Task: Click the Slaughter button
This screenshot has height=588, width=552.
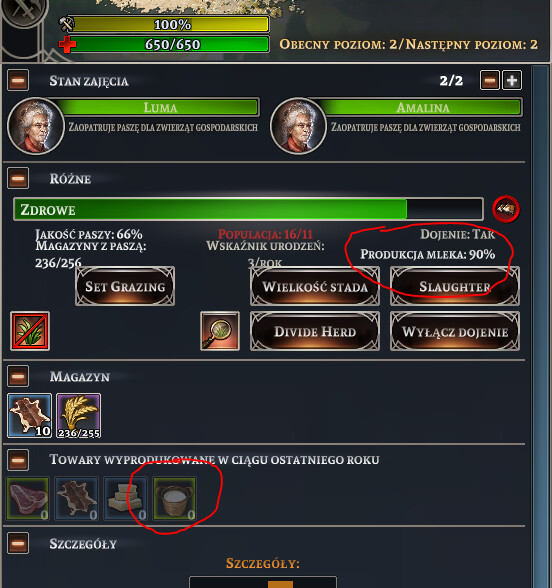Action: point(455,286)
